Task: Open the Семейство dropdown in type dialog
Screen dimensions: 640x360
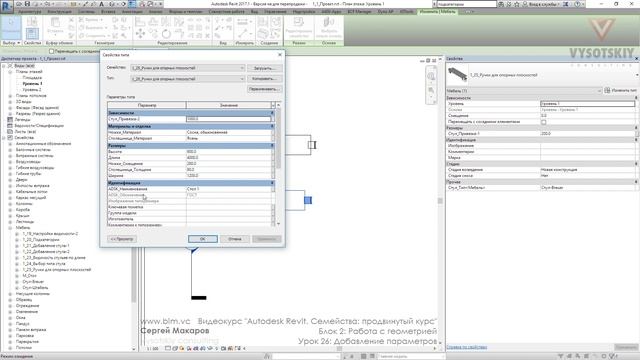Action: click(188, 68)
